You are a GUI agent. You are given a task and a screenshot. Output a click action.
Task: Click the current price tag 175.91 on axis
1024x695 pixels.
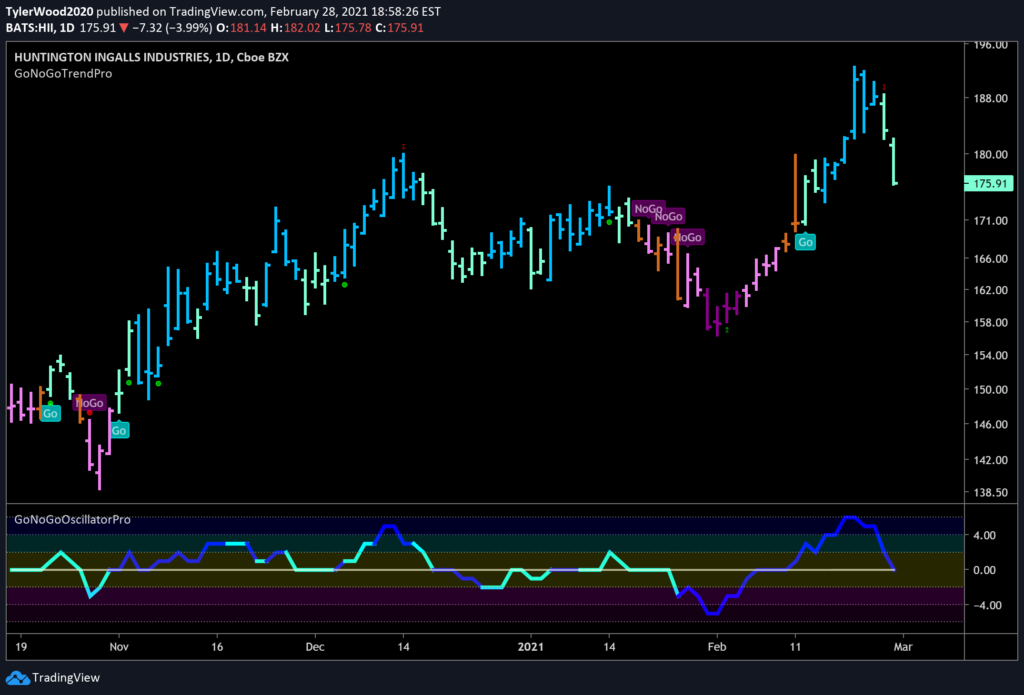coord(988,184)
